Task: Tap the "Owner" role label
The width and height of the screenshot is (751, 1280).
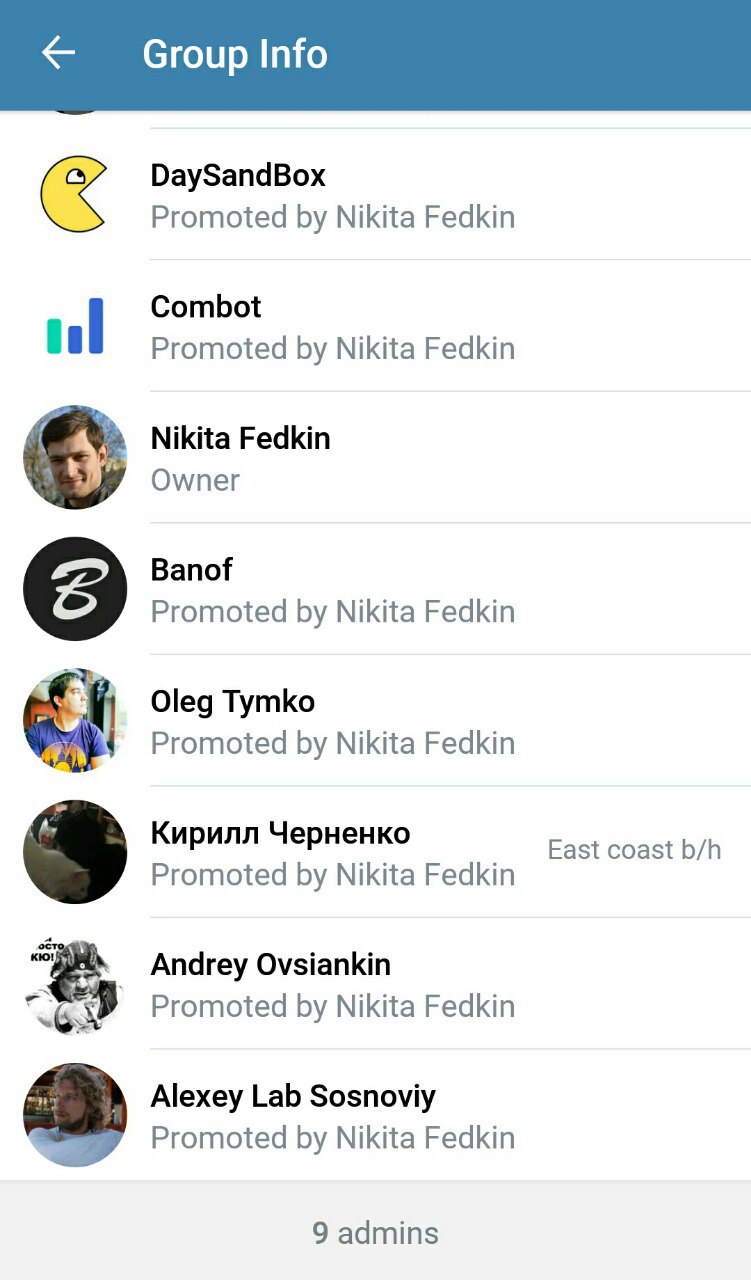Action: click(x=195, y=480)
